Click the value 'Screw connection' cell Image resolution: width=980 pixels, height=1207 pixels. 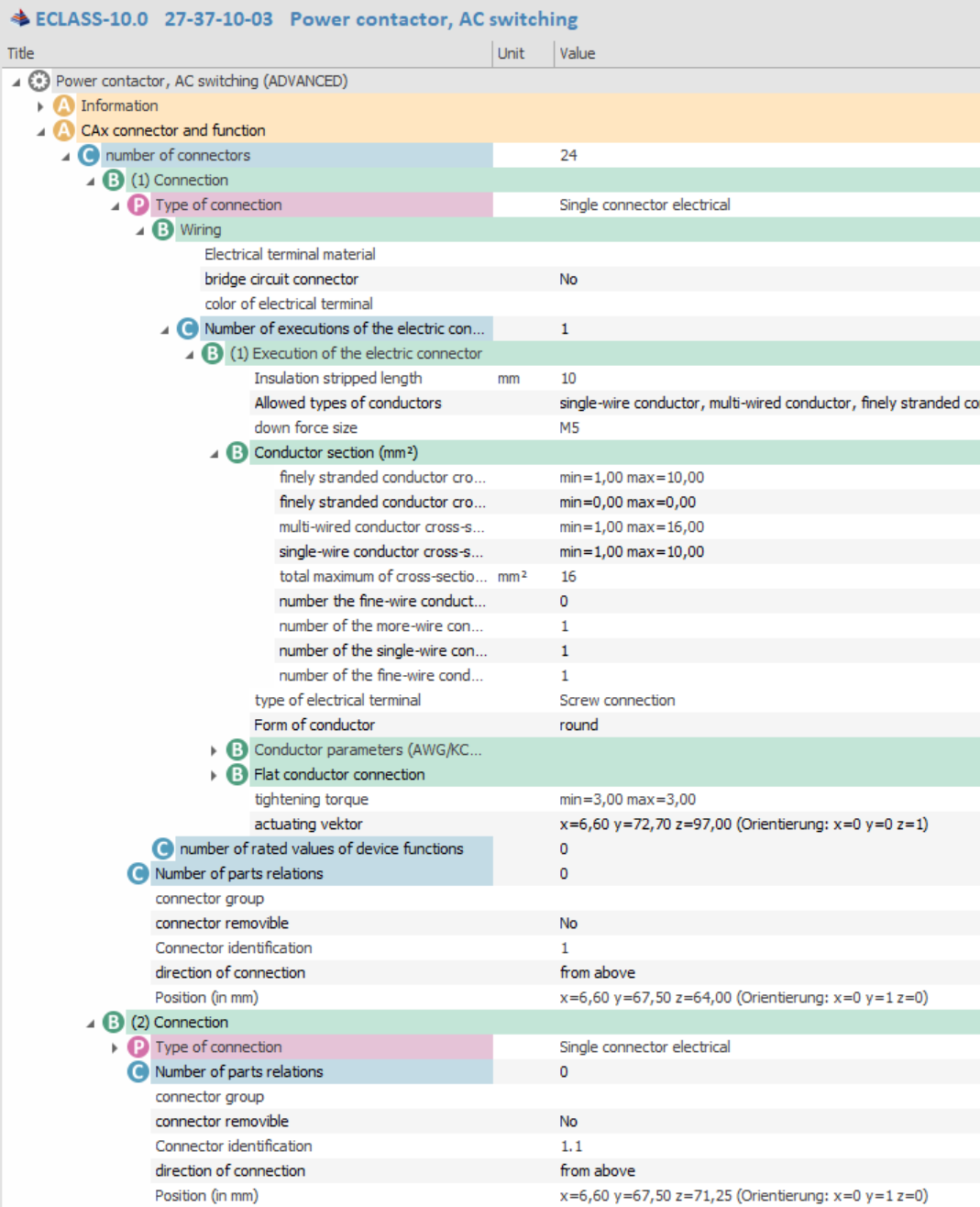click(x=617, y=700)
